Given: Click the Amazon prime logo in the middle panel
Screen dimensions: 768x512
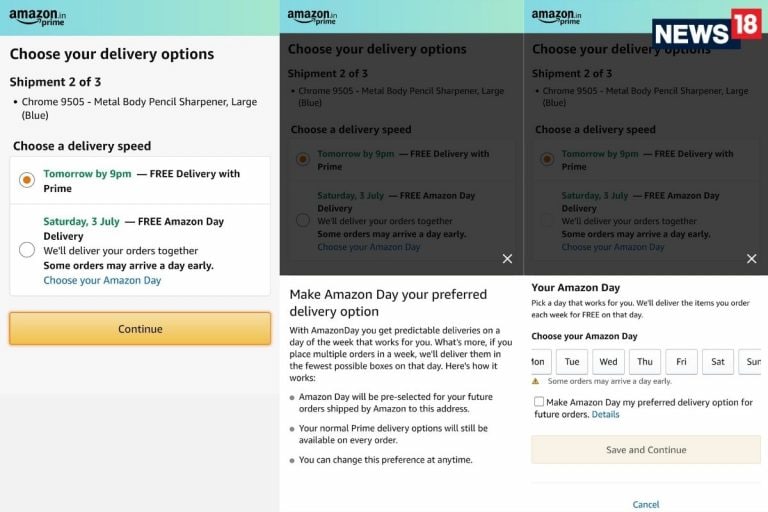Looking at the screenshot, I should point(310,17).
